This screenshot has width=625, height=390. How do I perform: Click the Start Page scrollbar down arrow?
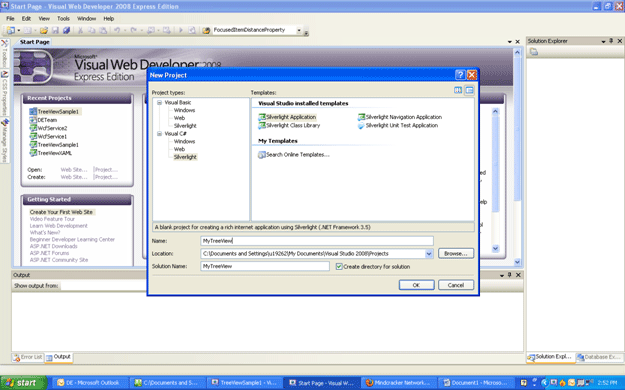click(x=517, y=262)
